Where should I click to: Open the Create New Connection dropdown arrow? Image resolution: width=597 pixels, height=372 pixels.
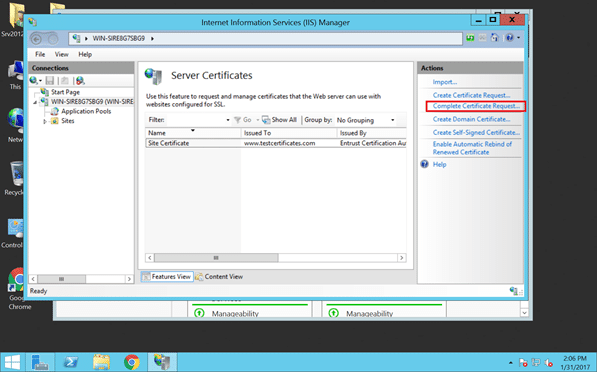coord(40,80)
